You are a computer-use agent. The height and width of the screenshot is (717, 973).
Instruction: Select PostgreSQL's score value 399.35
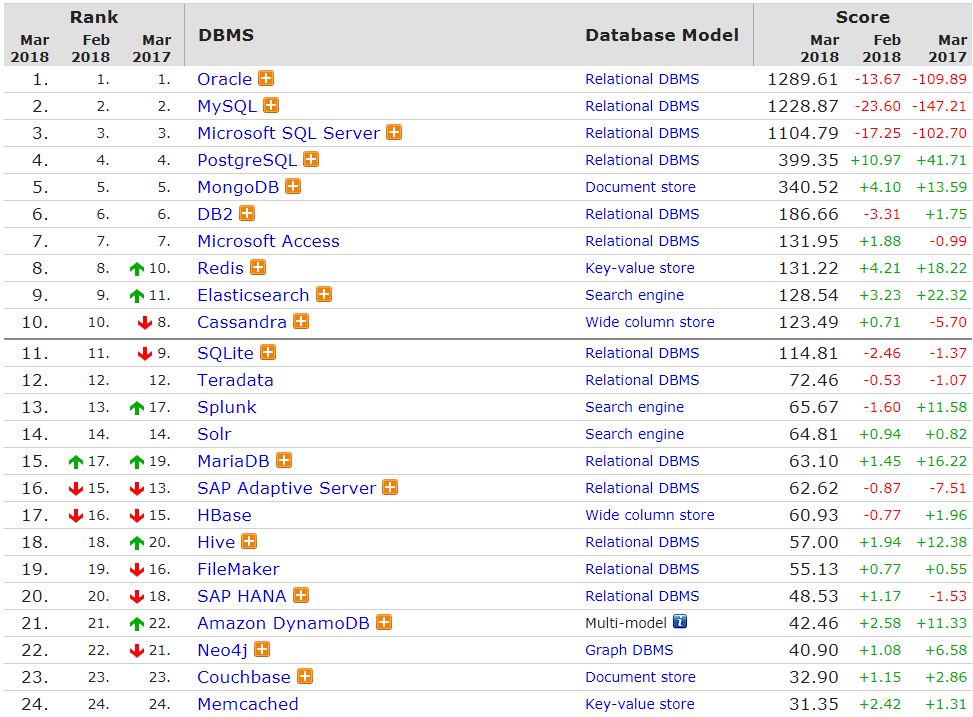click(808, 160)
